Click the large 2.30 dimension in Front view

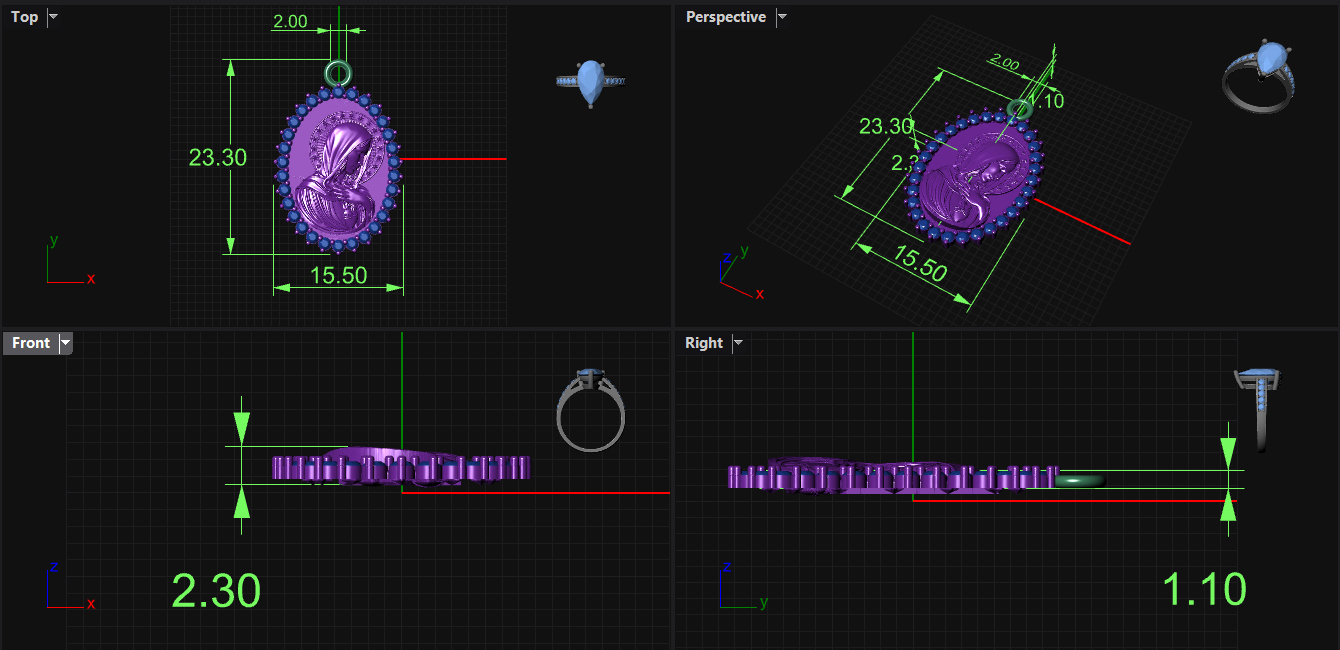216,591
